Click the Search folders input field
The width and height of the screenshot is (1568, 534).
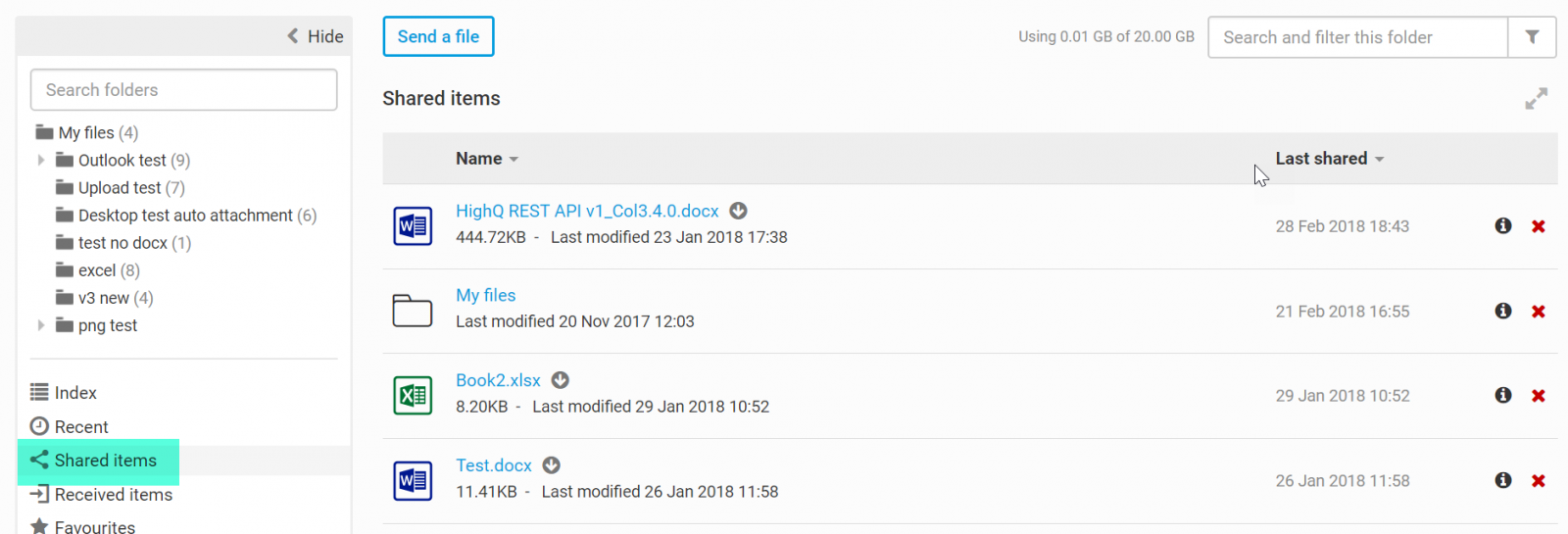[x=184, y=90]
